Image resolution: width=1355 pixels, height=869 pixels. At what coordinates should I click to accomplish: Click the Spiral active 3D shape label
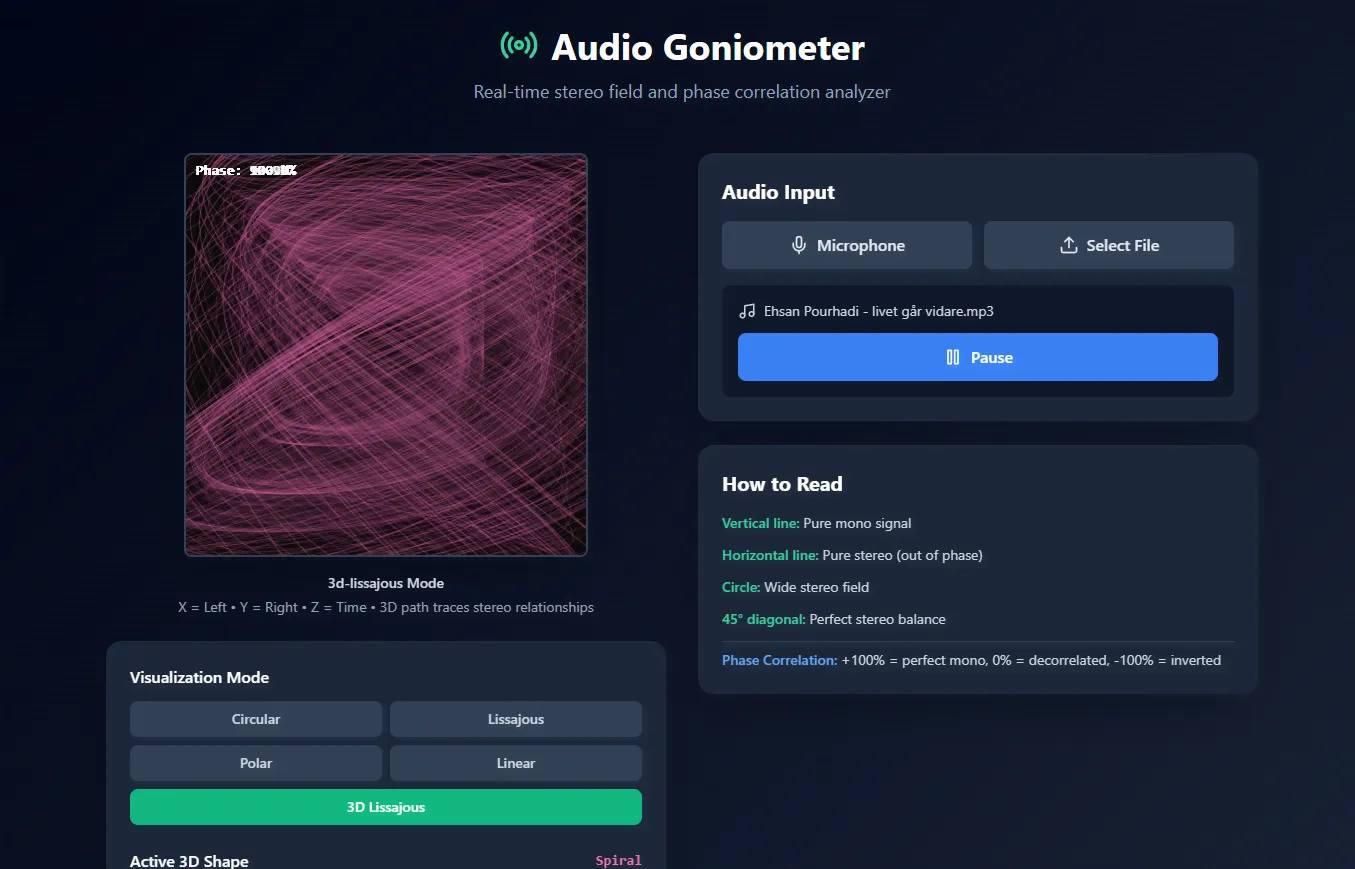(618, 860)
